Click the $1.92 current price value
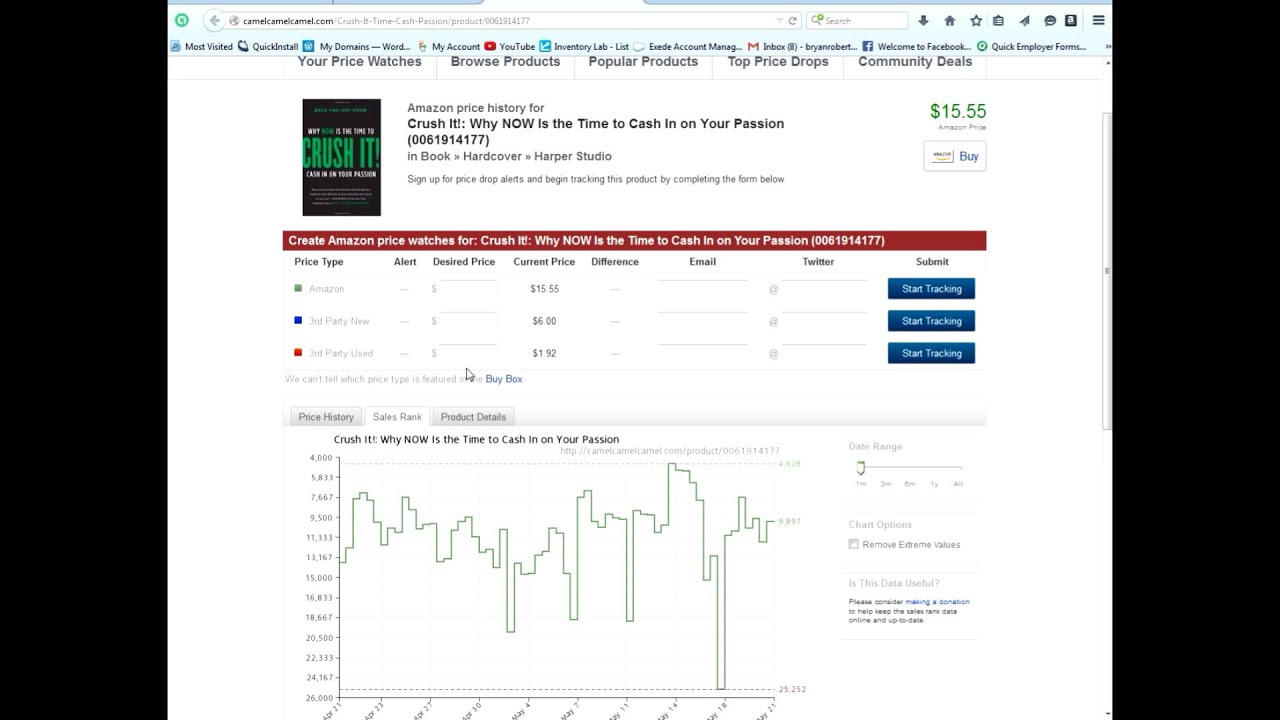The image size is (1280, 720). [x=544, y=353]
